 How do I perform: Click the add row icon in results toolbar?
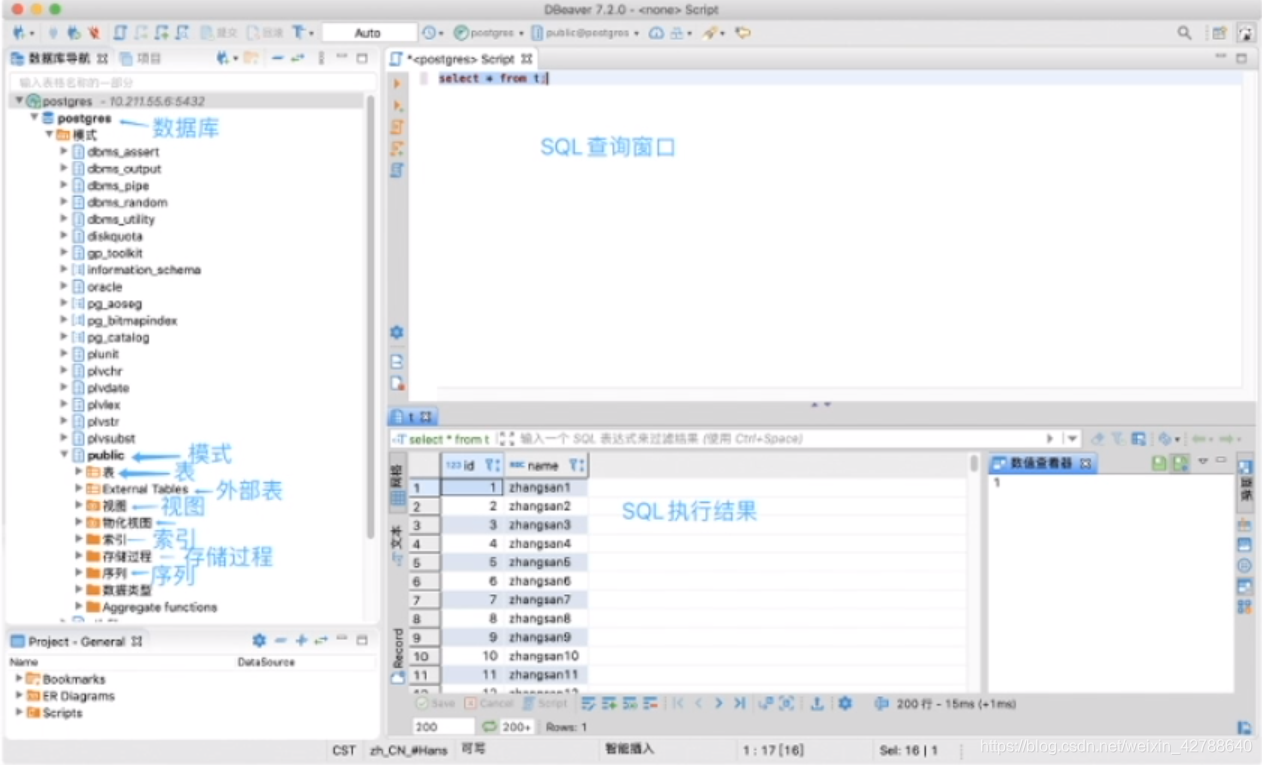coord(610,704)
